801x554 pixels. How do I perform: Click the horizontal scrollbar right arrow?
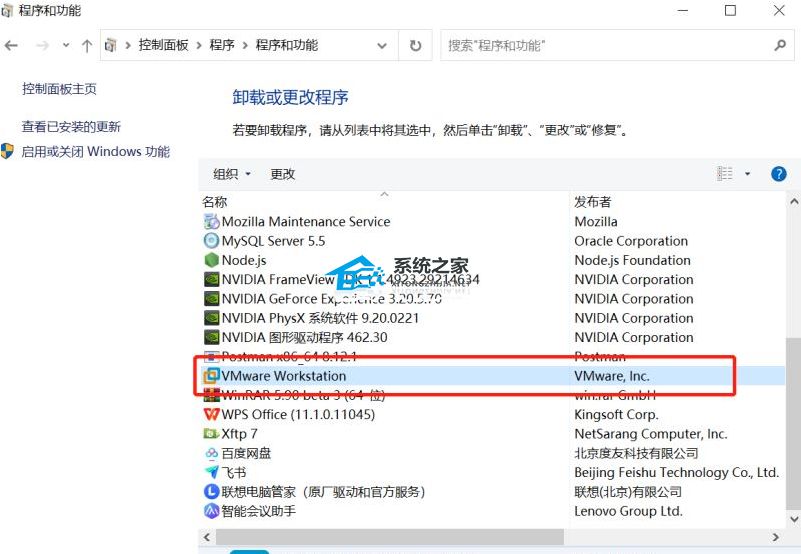point(776,537)
